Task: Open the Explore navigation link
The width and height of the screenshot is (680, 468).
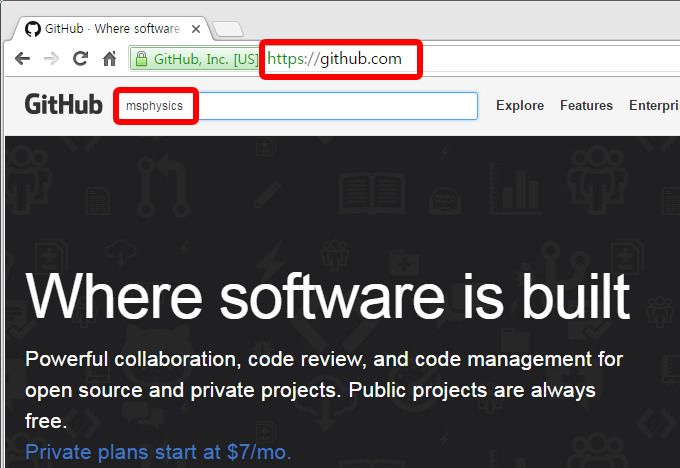Action: coord(520,105)
